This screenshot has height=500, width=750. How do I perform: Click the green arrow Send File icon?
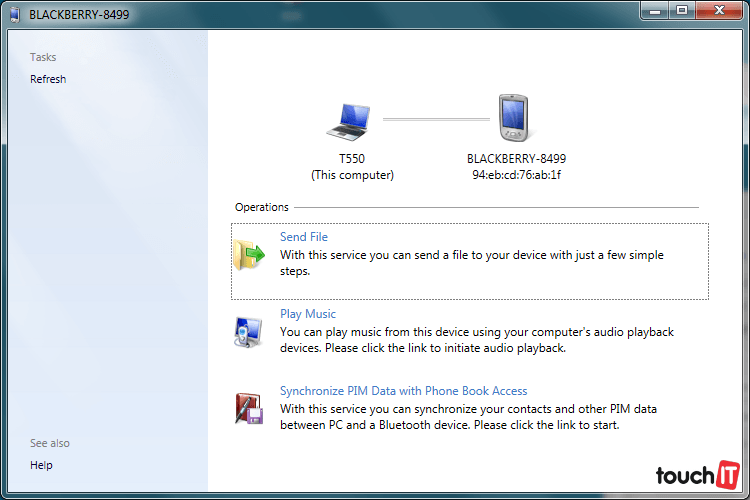(x=251, y=254)
